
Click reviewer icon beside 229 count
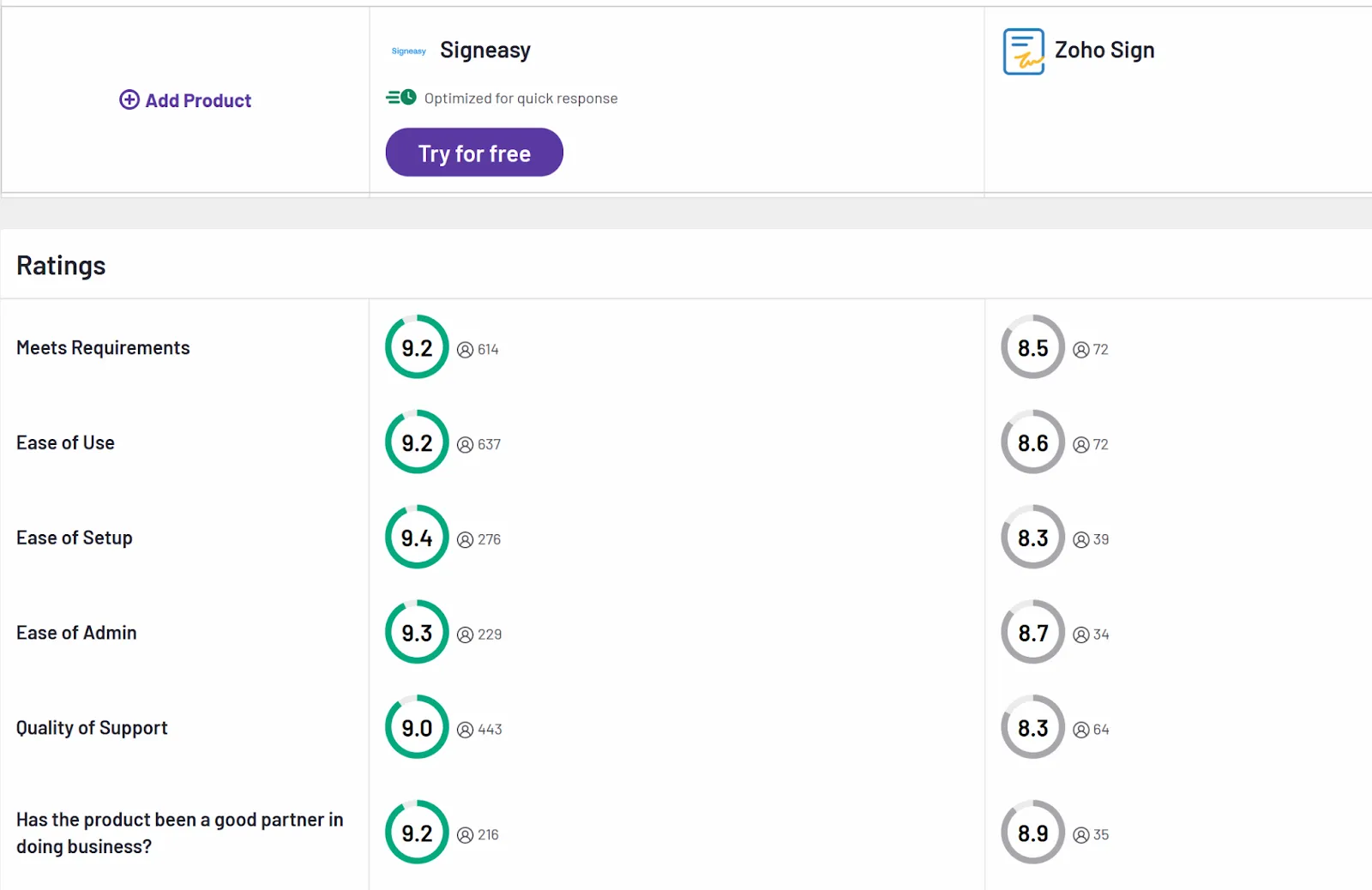[466, 635]
